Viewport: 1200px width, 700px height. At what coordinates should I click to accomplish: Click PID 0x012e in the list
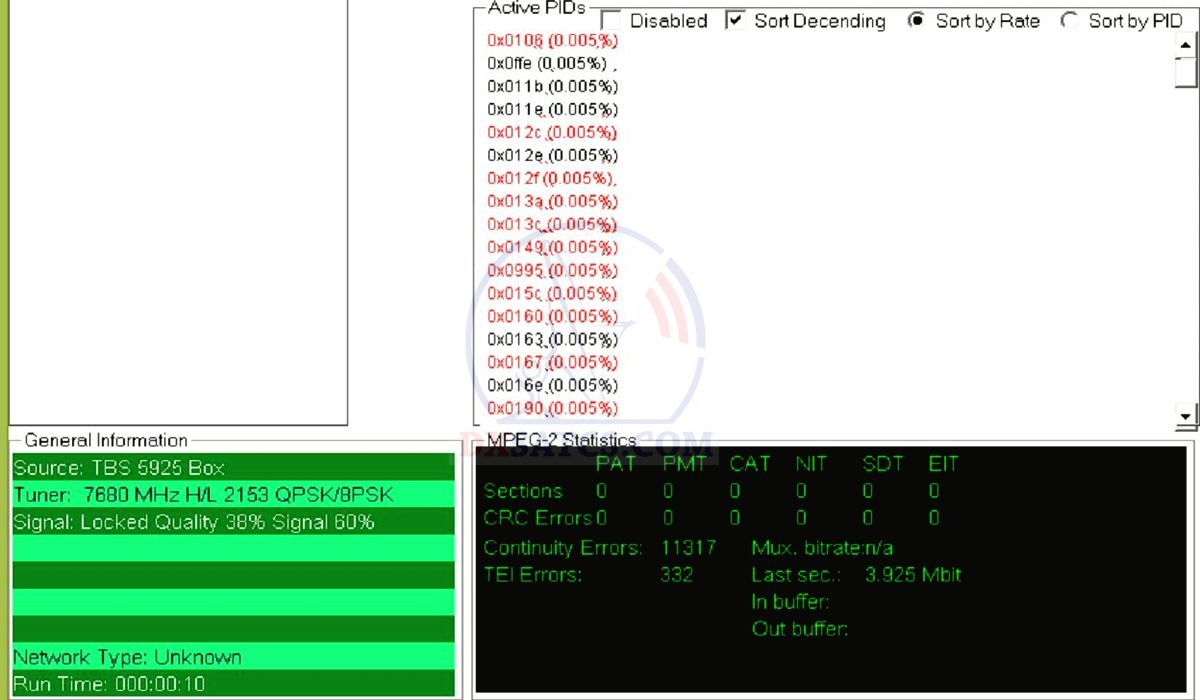pos(552,156)
